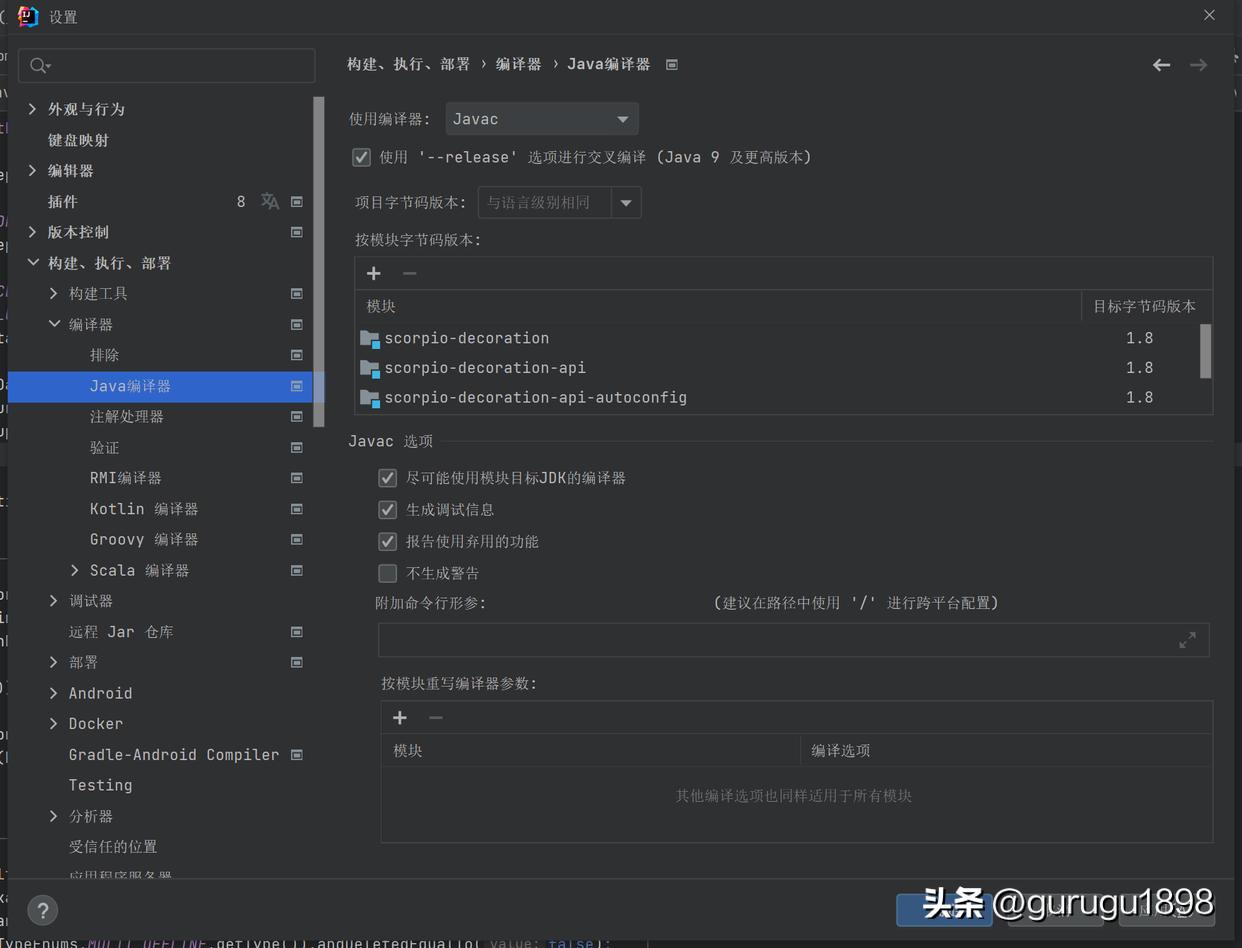Click the back navigation arrow

pyautogui.click(x=1161, y=64)
